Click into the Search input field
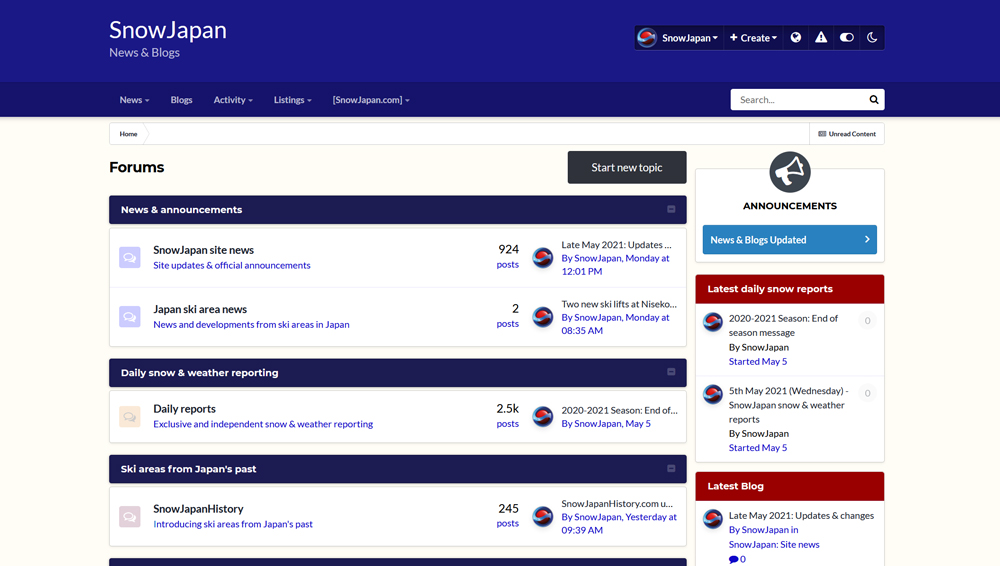Image resolution: width=1000 pixels, height=566 pixels. point(798,100)
